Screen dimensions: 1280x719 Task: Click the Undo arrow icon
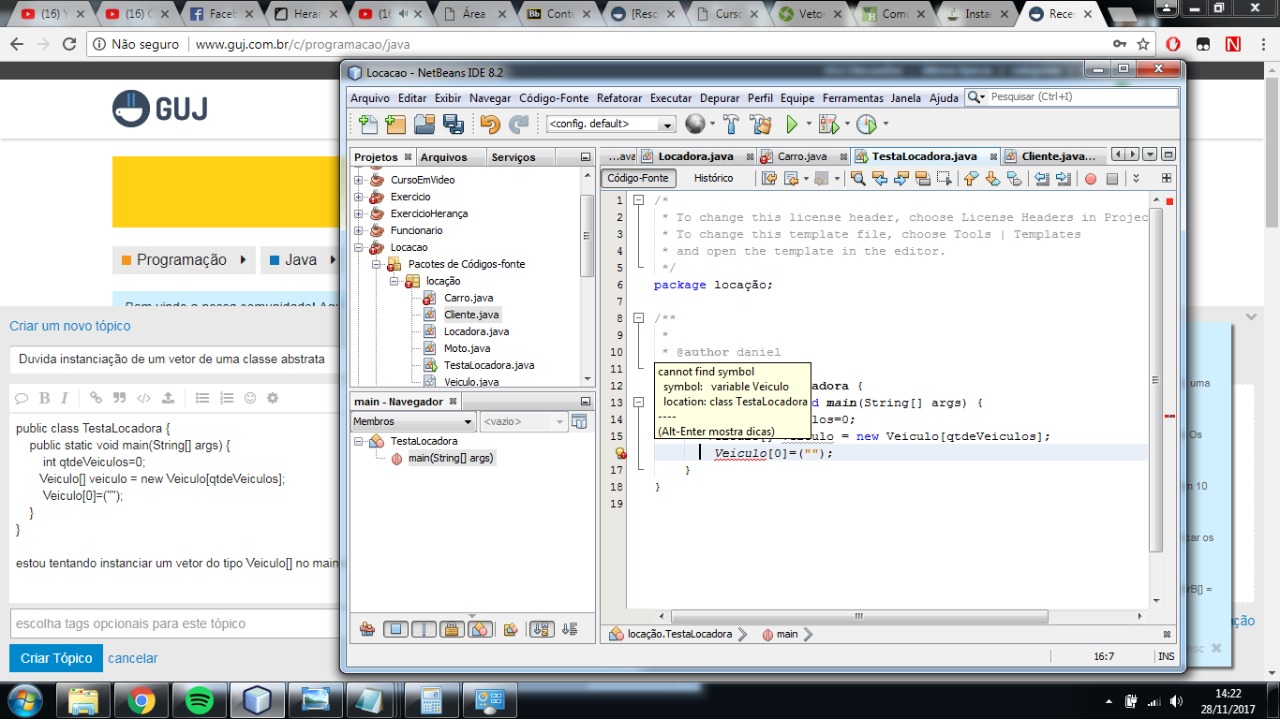pyautogui.click(x=489, y=124)
